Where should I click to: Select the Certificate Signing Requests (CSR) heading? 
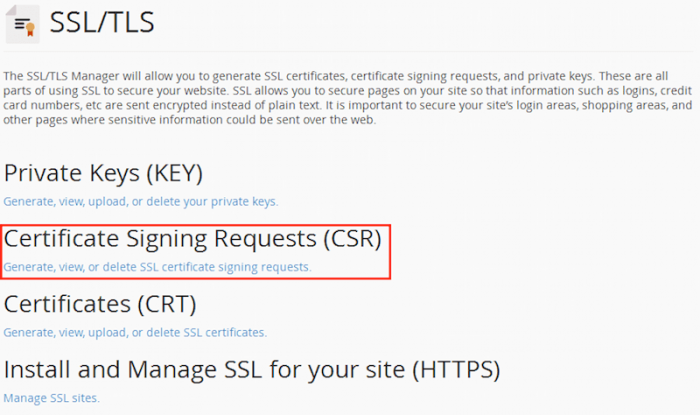click(193, 239)
